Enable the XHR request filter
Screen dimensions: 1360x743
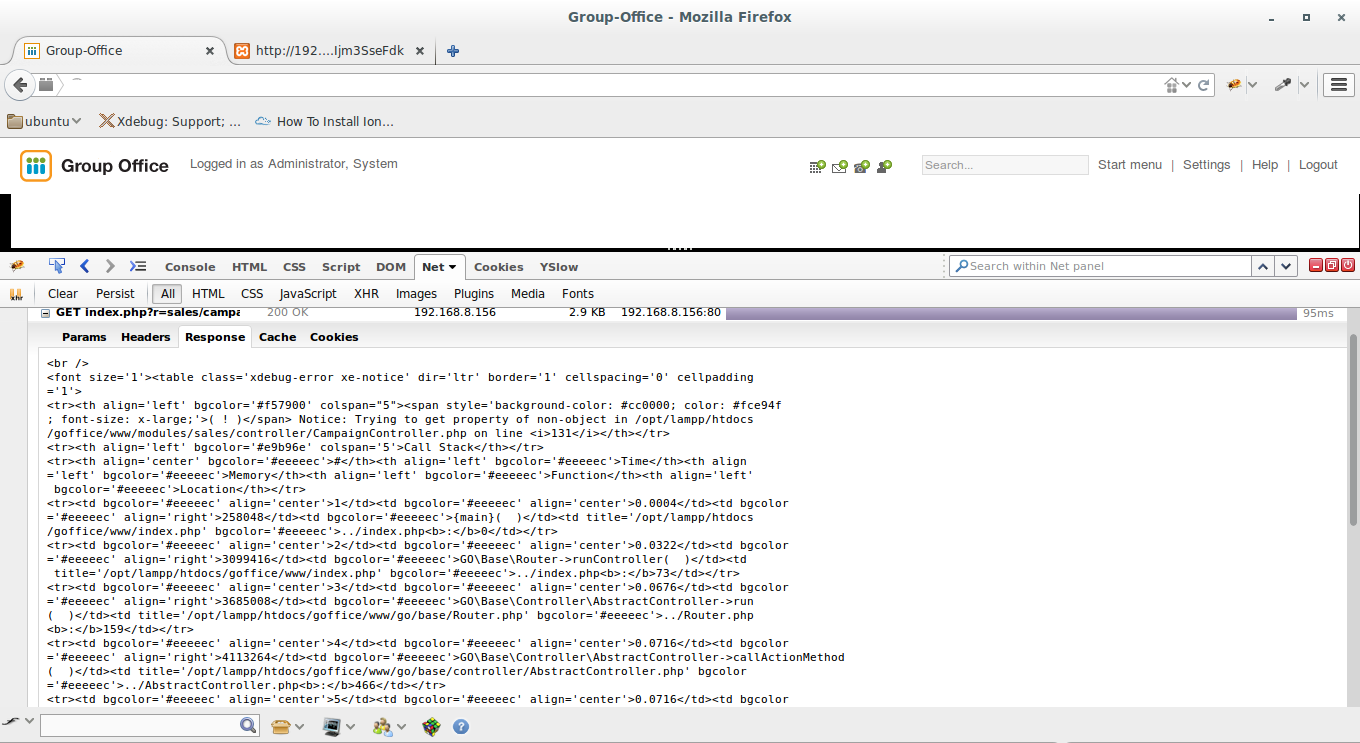click(x=366, y=294)
